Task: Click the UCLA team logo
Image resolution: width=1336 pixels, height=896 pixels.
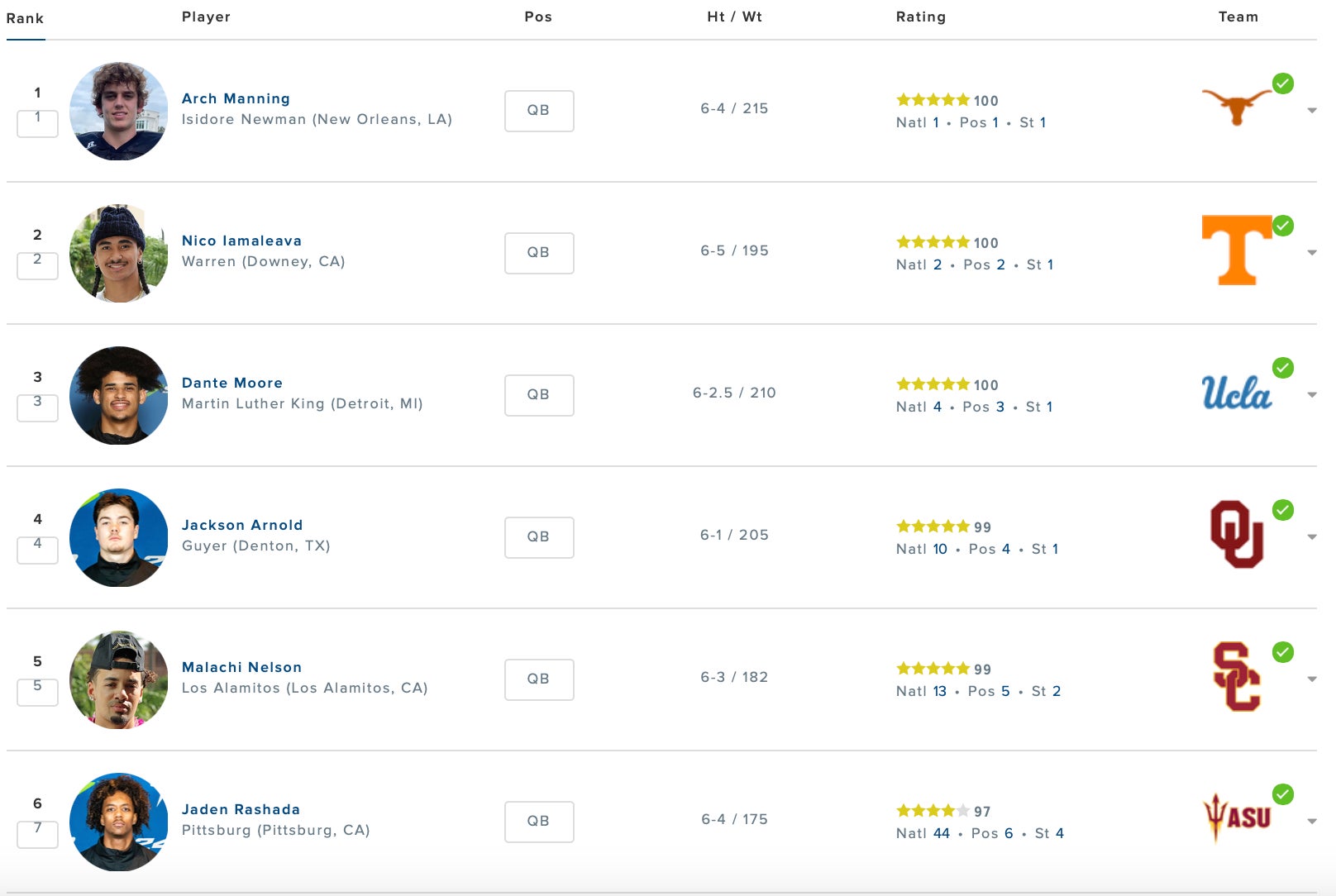Action: 1236,393
